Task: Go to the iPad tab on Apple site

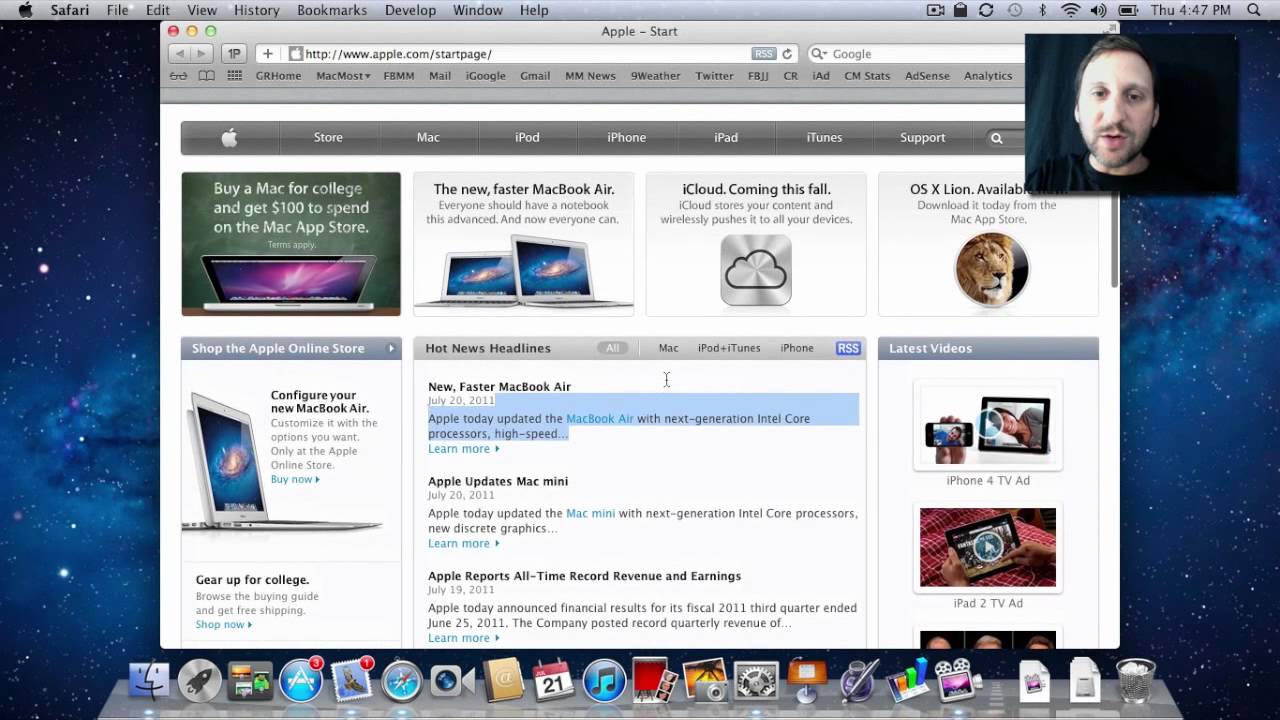Action: point(726,138)
